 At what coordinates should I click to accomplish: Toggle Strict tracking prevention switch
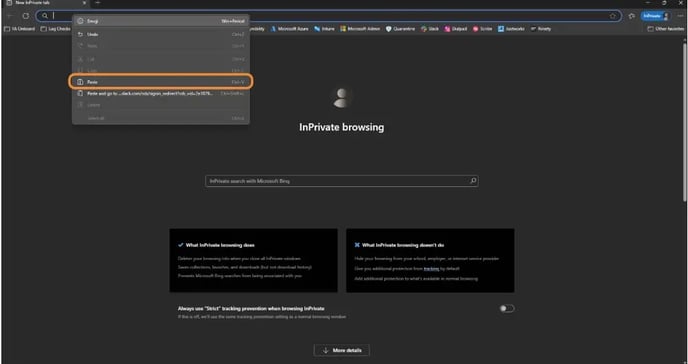tap(507, 308)
